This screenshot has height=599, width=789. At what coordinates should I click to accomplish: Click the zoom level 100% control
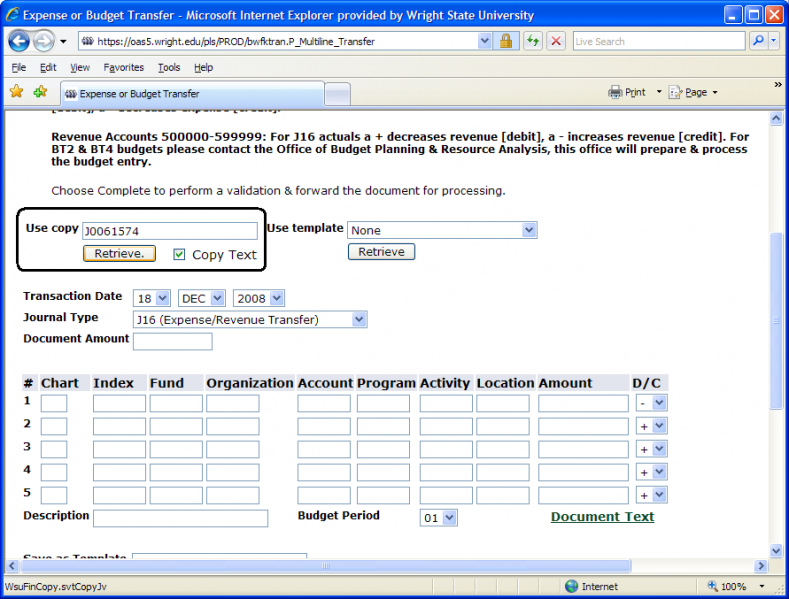click(738, 586)
